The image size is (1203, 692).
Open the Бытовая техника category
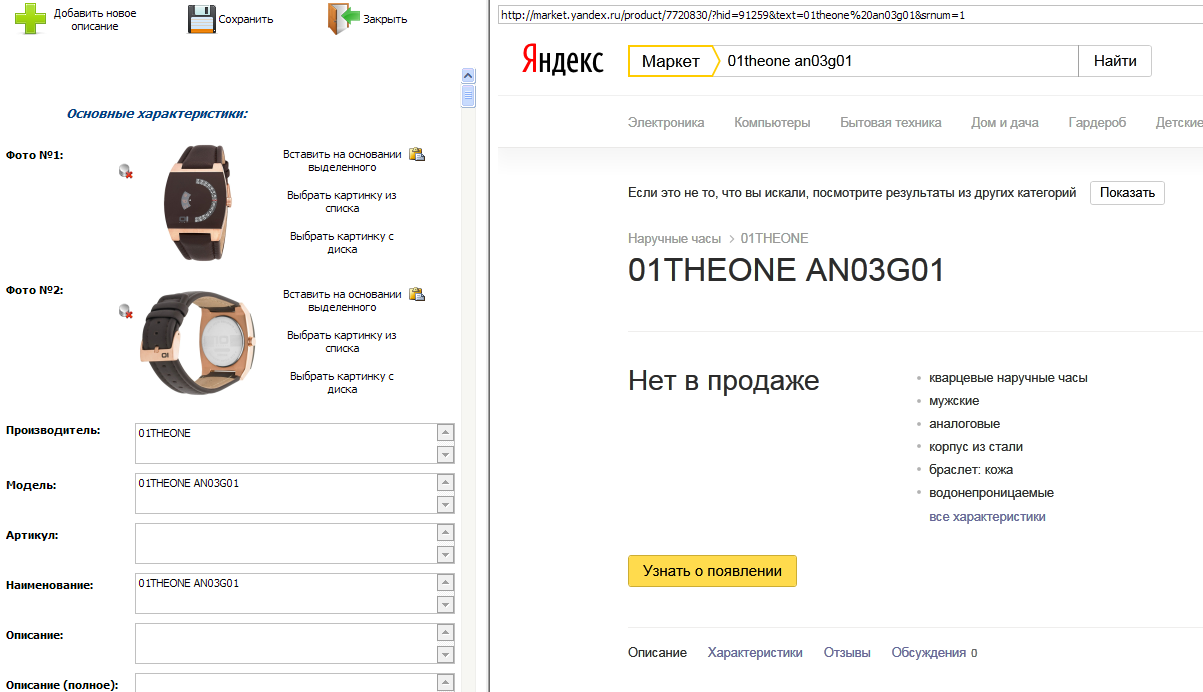click(891, 122)
